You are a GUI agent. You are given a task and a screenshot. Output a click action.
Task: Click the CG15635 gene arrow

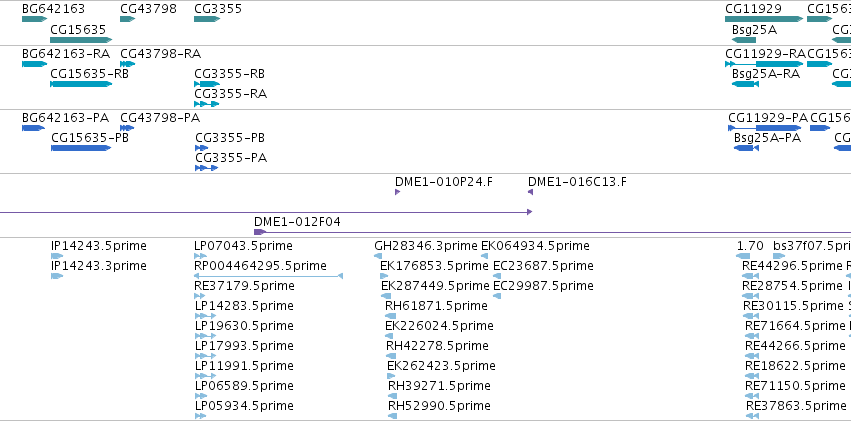tap(81, 40)
